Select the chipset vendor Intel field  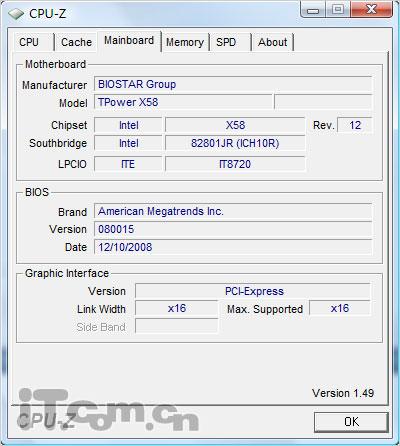click(x=128, y=125)
